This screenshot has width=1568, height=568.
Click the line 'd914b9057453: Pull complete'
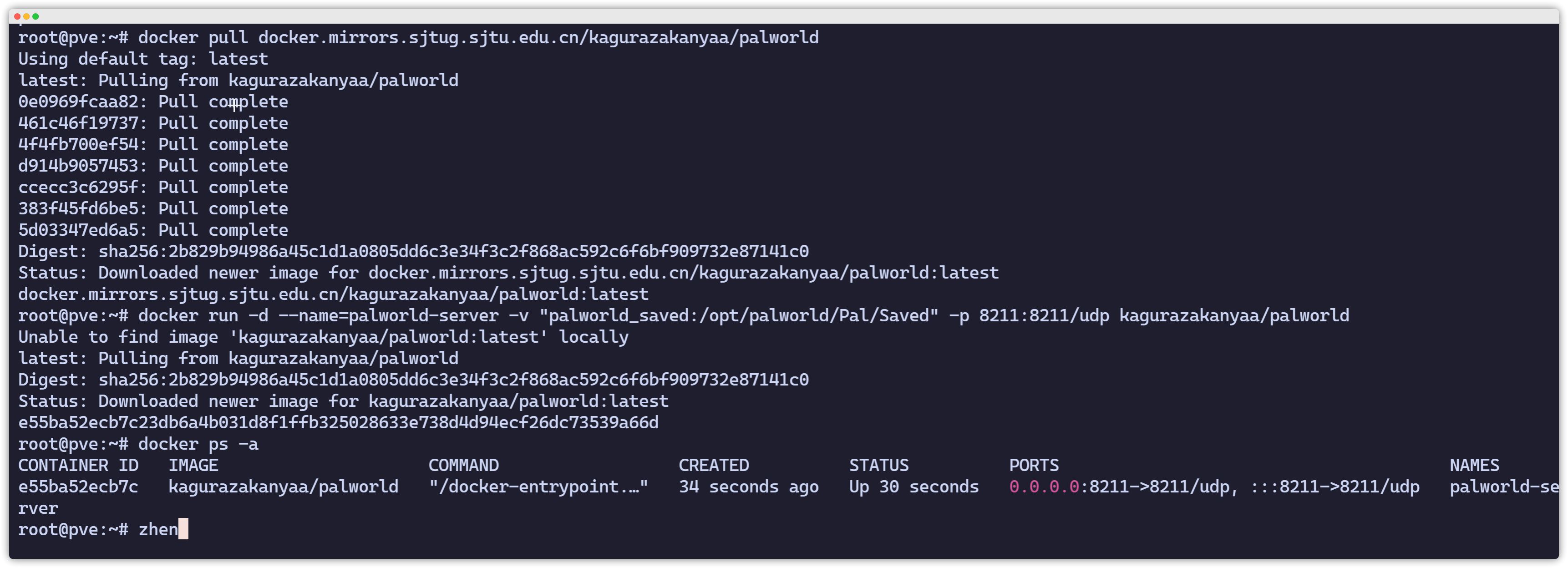(153, 166)
